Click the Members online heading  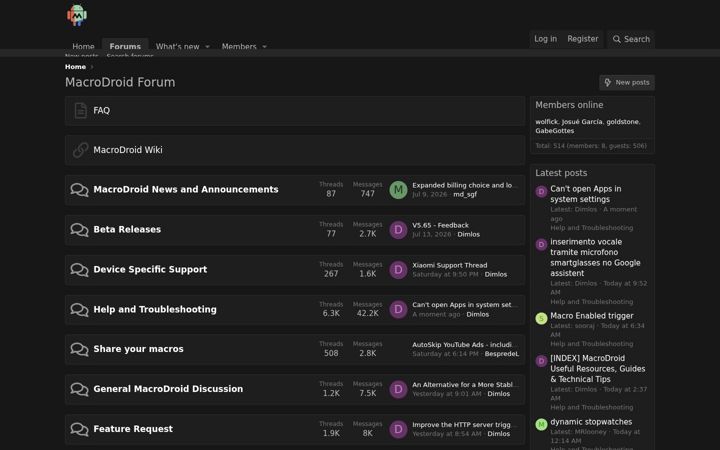569,105
